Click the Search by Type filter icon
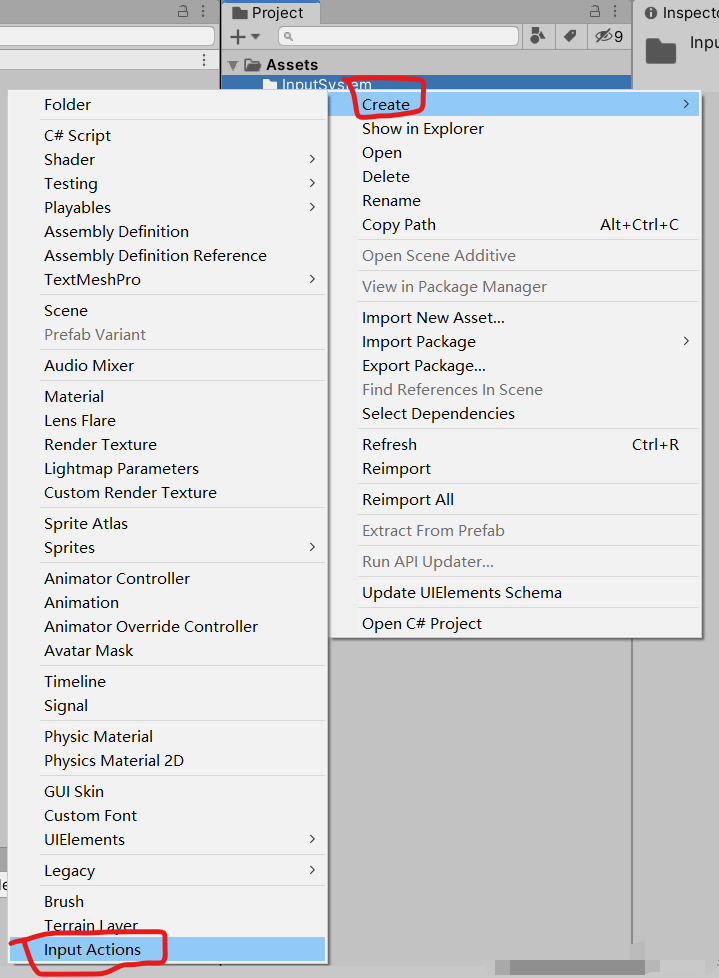Viewport: 719px width, 978px height. click(x=538, y=36)
